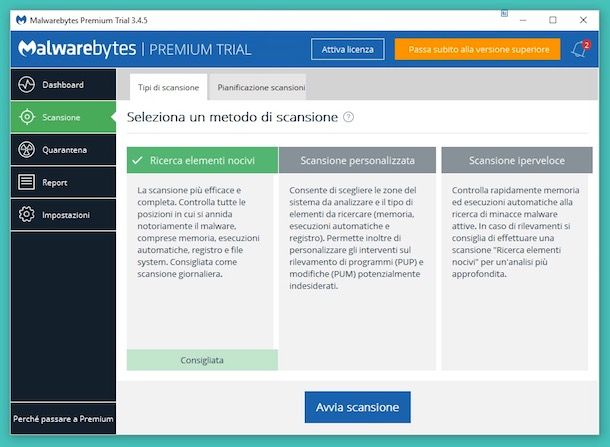Open the Dashboard section

[x=63, y=84]
